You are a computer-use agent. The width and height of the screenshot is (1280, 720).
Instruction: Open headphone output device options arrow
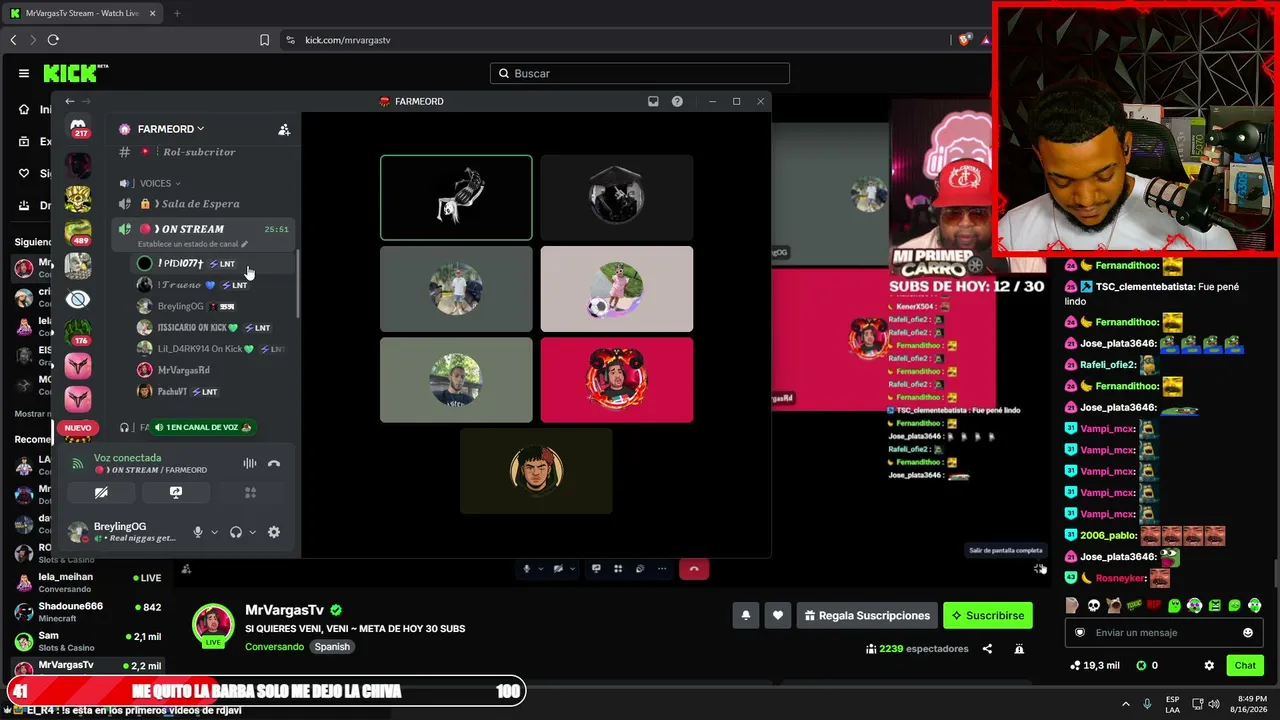[252, 532]
